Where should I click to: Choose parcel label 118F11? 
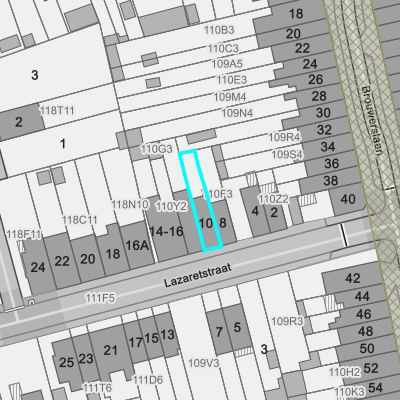click(x=24, y=234)
